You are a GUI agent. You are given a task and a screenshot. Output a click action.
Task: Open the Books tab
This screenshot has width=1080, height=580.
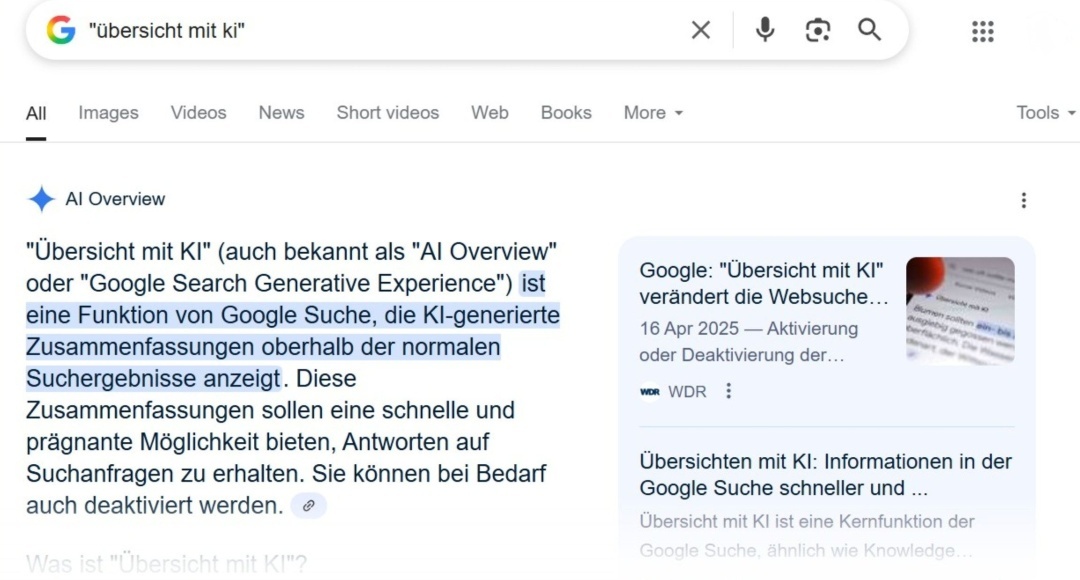click(566, 113)
